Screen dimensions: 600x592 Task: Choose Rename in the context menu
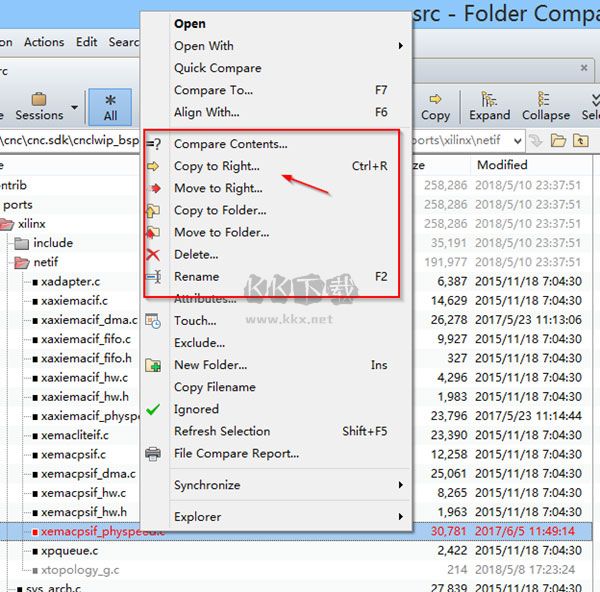pos(196,276)
